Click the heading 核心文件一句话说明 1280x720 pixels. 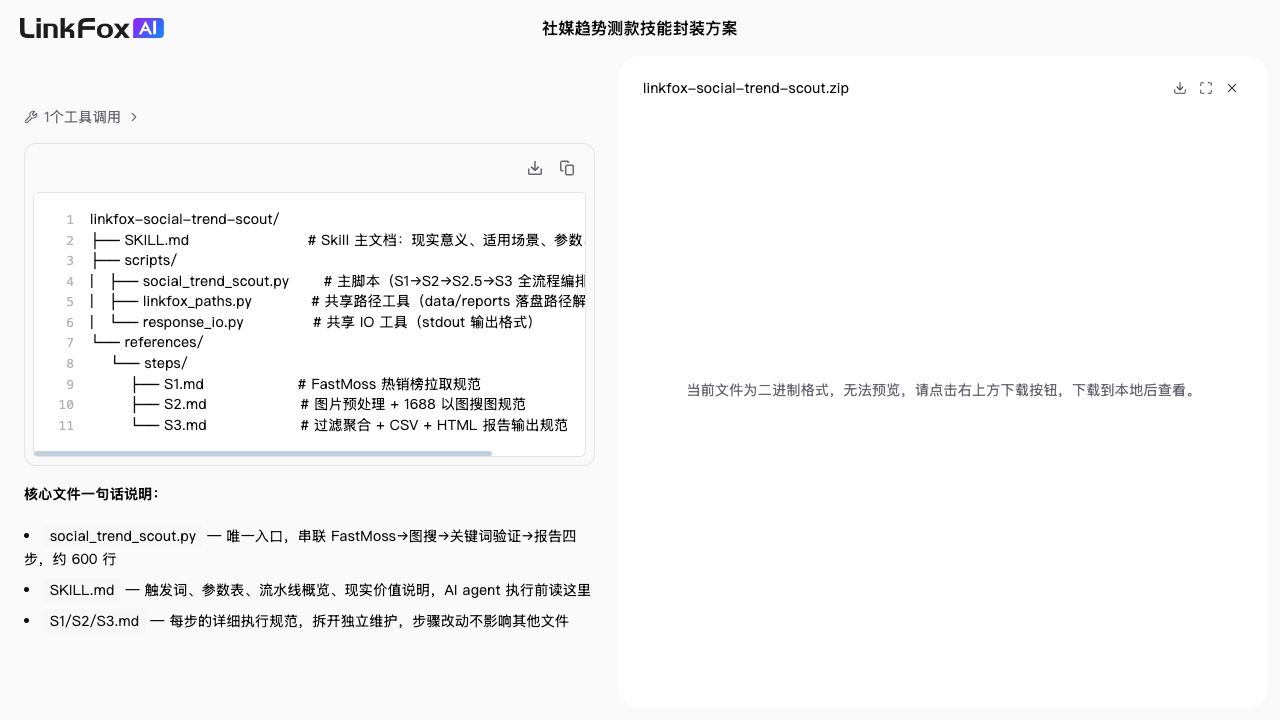[92, 494]
